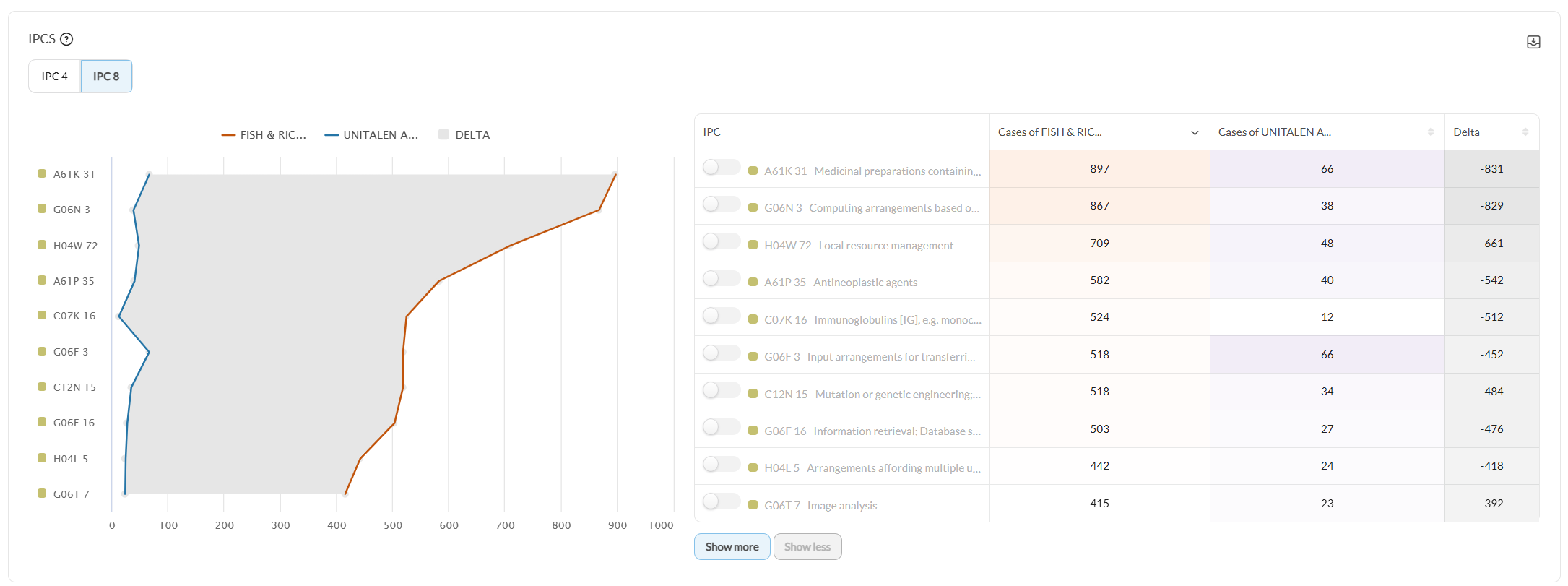Turn on the A61P 35 row toggle

tap(721, 279)
